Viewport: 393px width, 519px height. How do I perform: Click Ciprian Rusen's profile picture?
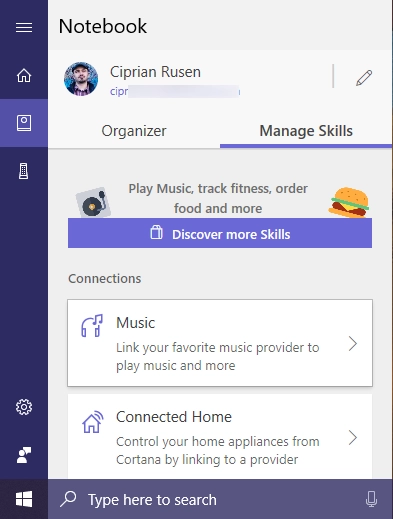[x=81, y=79]
